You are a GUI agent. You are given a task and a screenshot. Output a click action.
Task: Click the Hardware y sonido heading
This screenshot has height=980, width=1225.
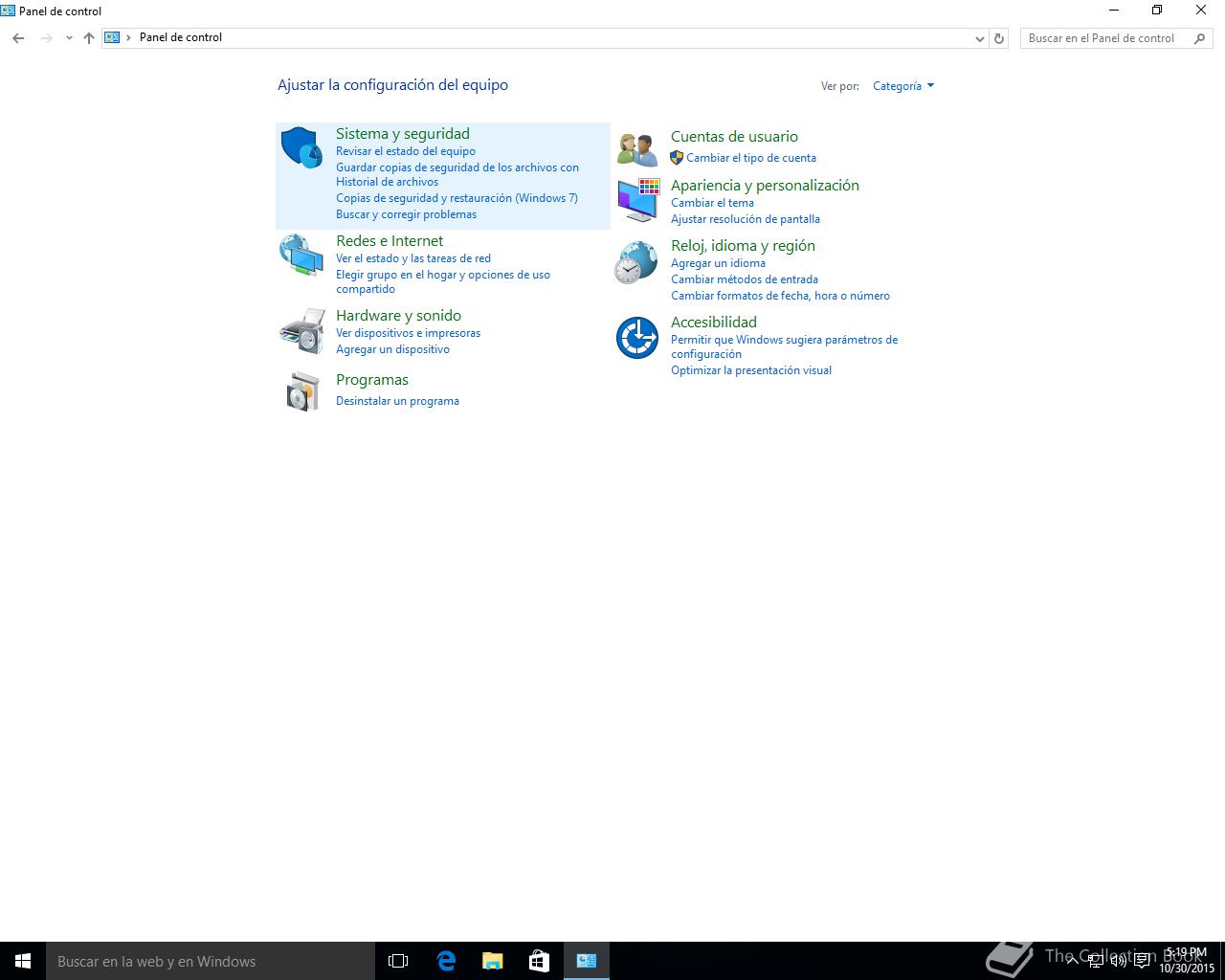[398, 316]
